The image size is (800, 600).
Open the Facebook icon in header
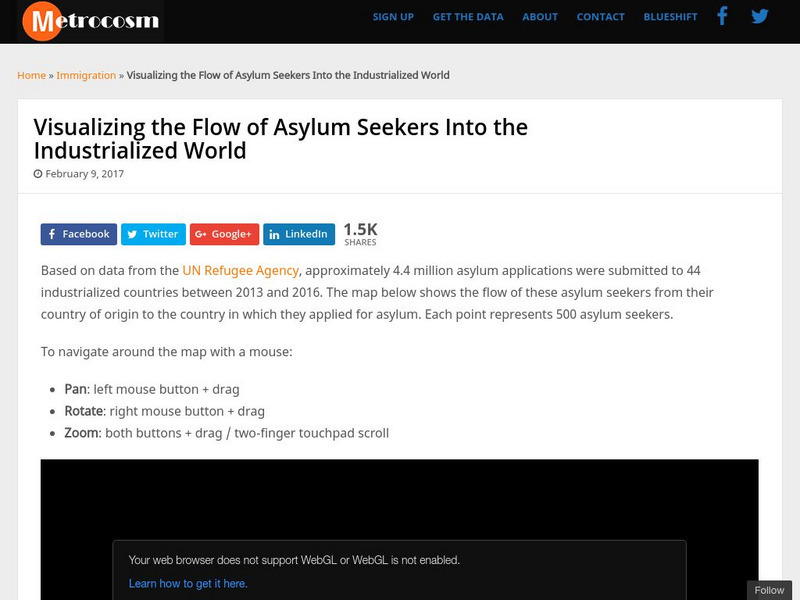click(x=723, y=16)
